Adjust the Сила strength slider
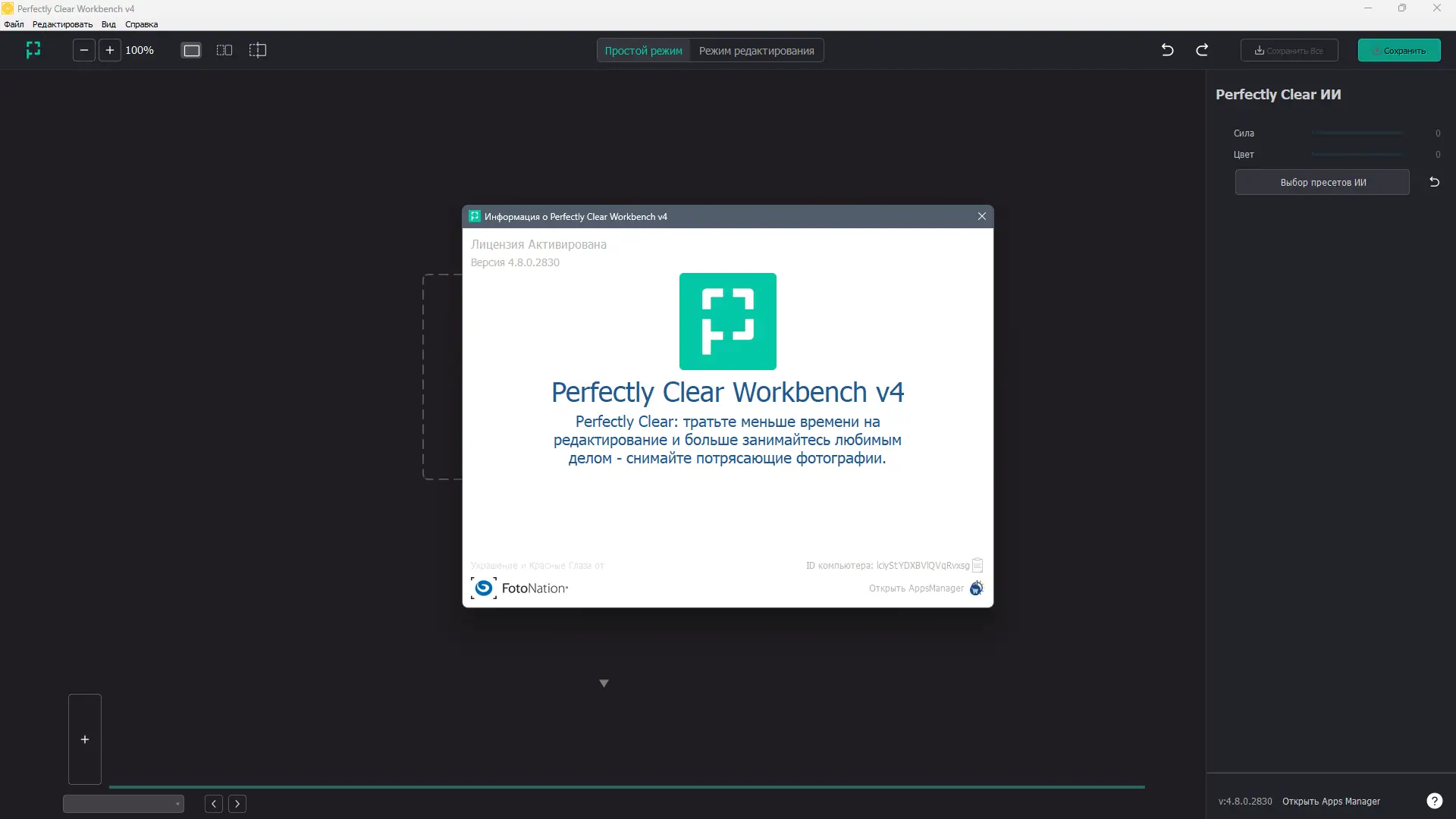The width and height of the screenshot is (1456, 819). [x=1356, y=133]
